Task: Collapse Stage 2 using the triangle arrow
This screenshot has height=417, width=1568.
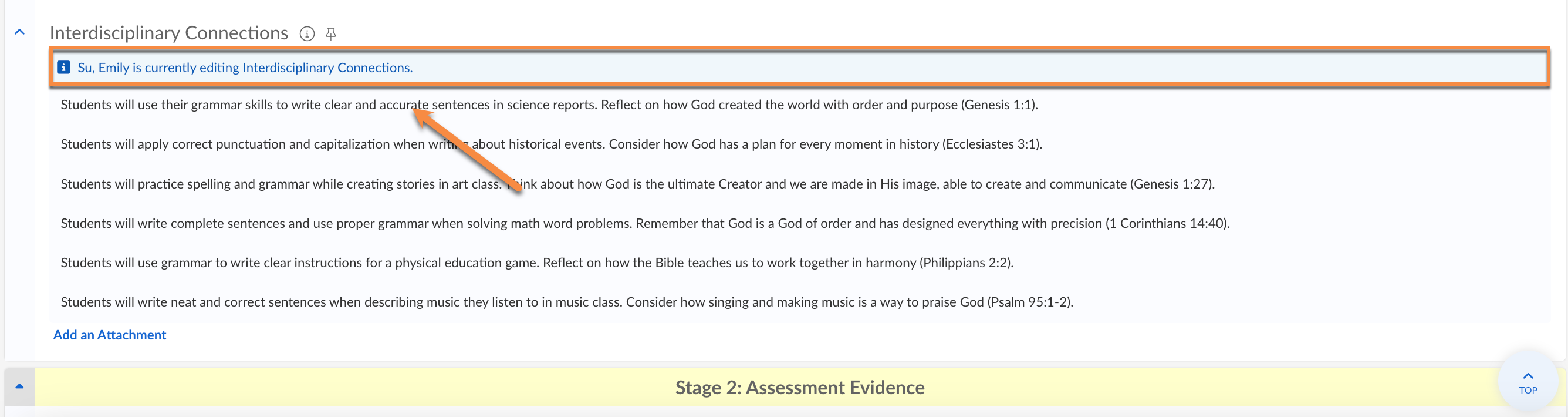Action: [19, 386]
